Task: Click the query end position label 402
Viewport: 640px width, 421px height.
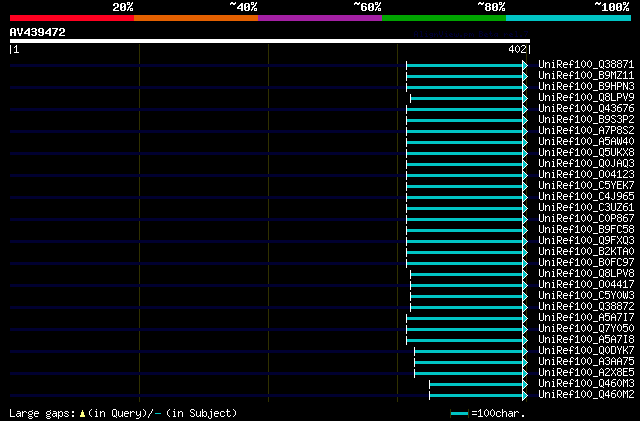Action: 517,49
